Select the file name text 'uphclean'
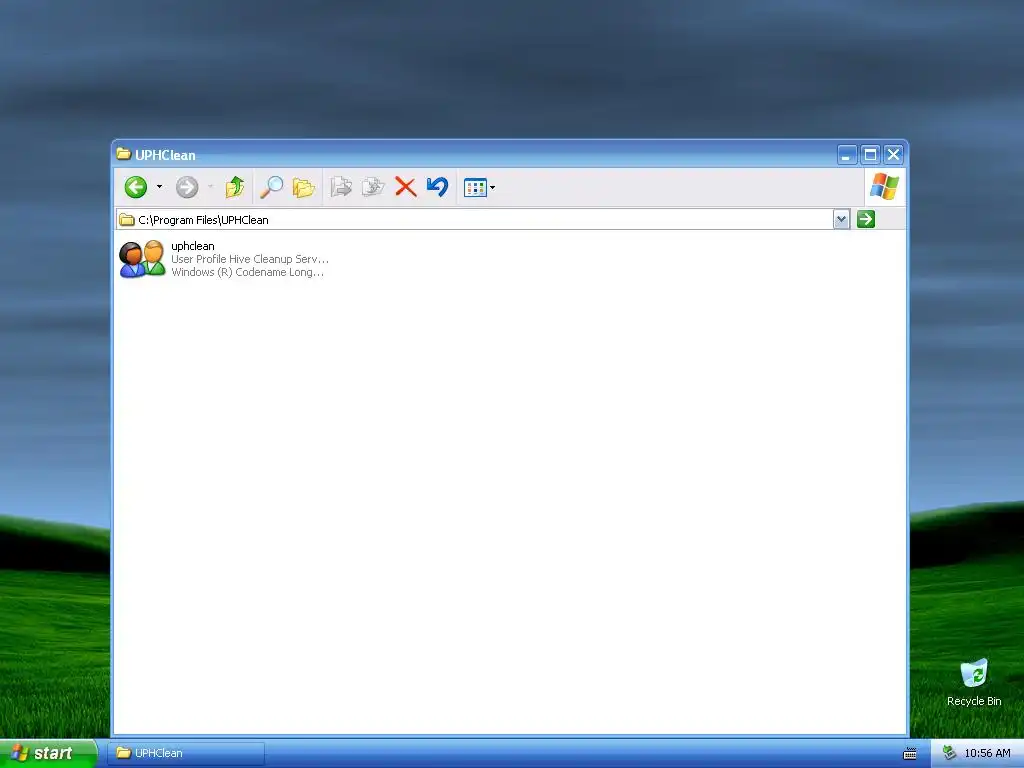The width and height of the screenshot is (1024, 768). tap(193, 246)
